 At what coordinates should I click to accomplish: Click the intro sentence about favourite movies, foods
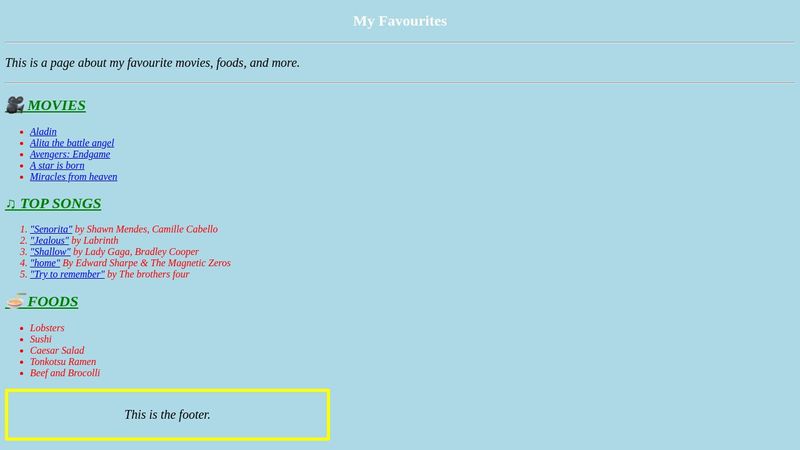[x=153, y=63]
